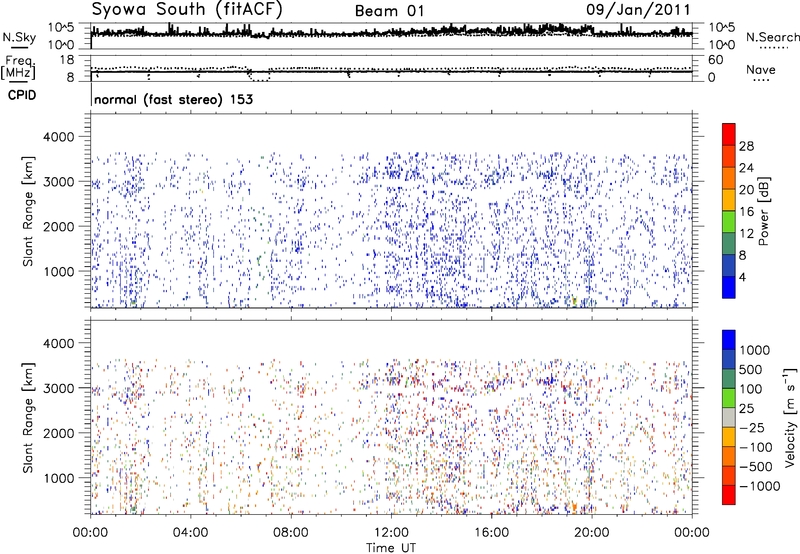Click the noise trace dip near 06:30
Viewport: 800px width, 554px height.
(259, 37)
